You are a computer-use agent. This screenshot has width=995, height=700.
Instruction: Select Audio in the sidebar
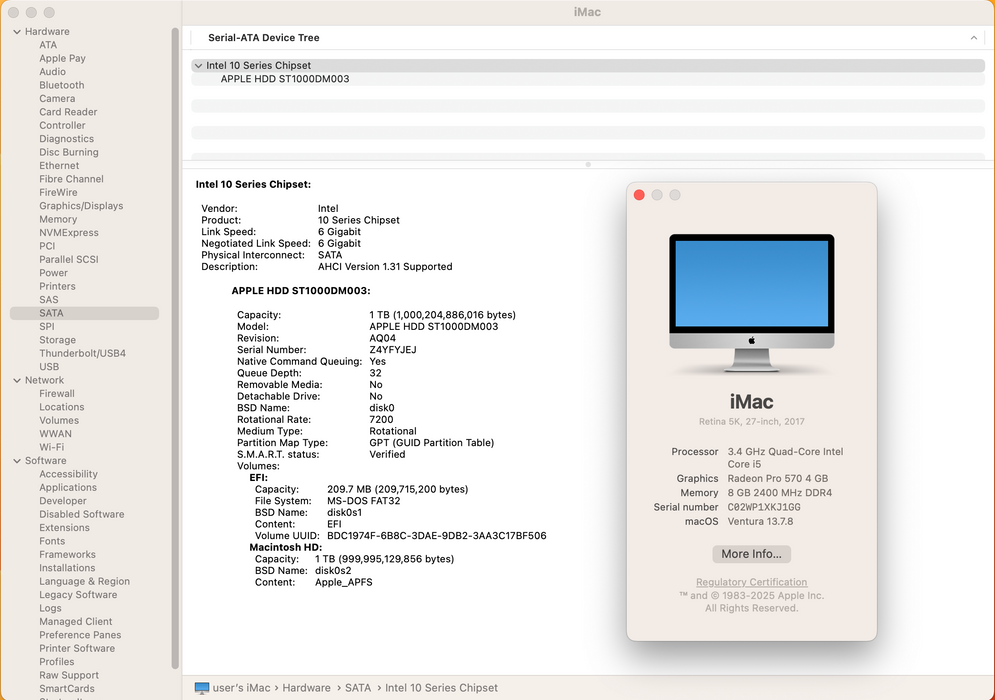pos(52,72)
